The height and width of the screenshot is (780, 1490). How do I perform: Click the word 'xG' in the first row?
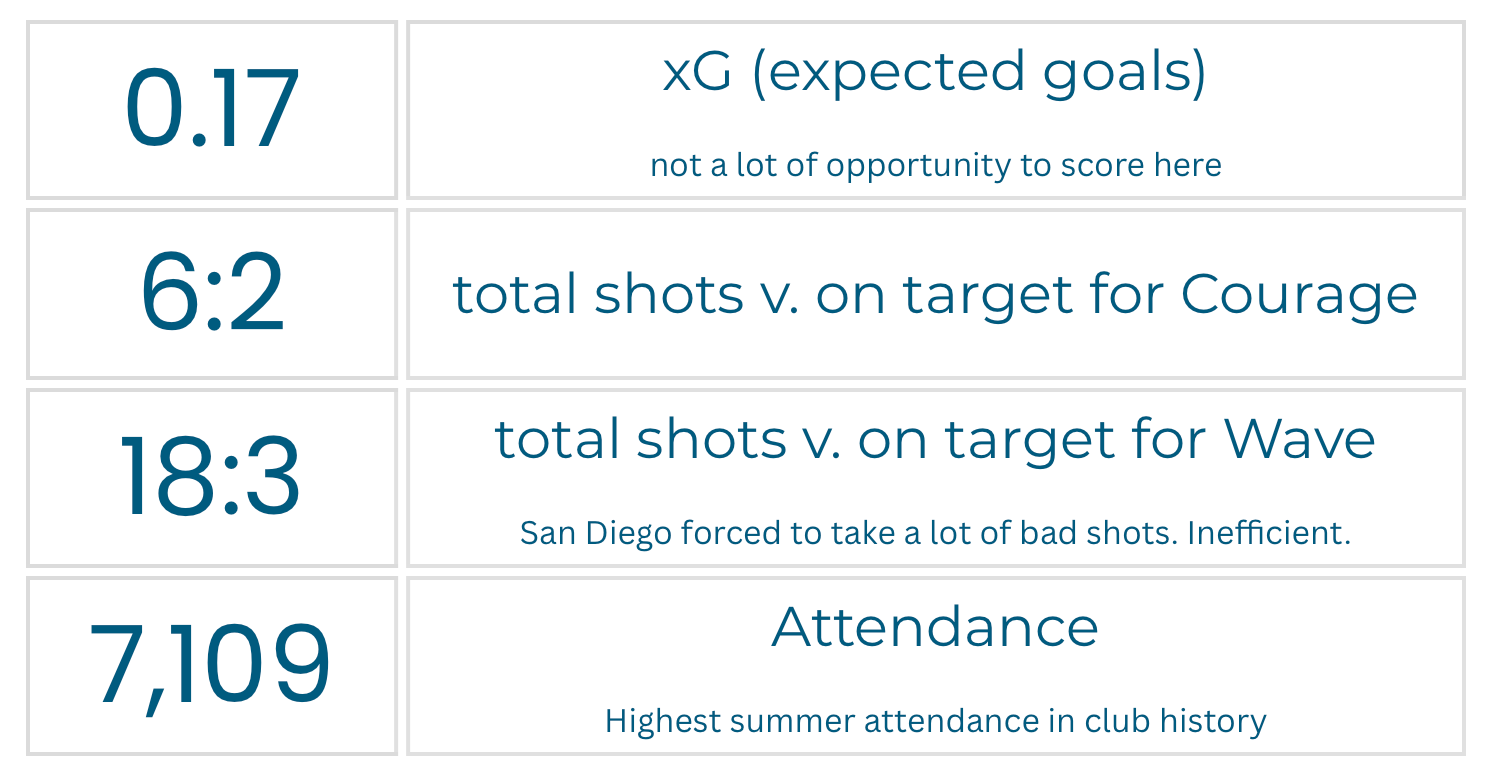(696, 73)
